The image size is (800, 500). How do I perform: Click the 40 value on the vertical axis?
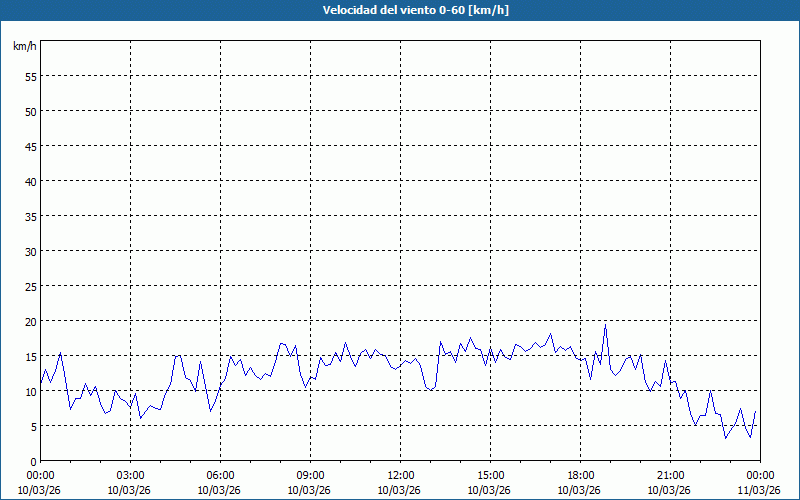[30, 181]
